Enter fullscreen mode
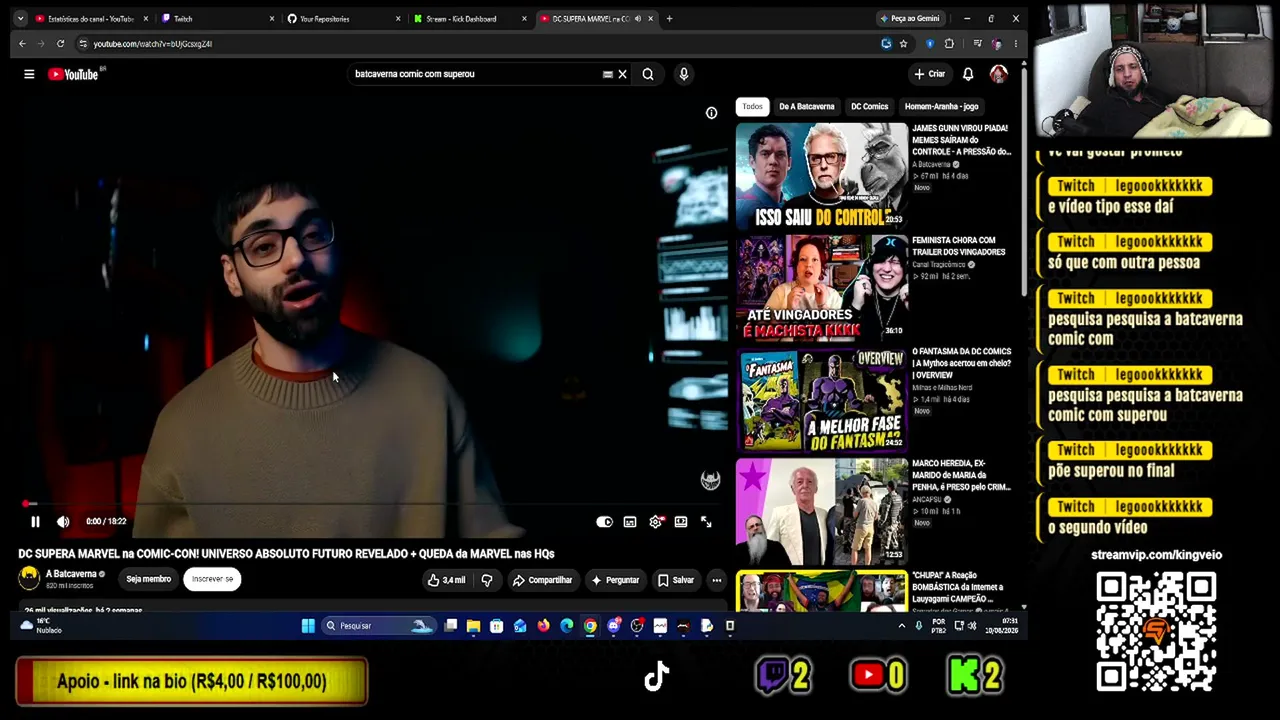The height and width of the screenshot is (720, 1280). pyautogui.click(x=706, y=522)
